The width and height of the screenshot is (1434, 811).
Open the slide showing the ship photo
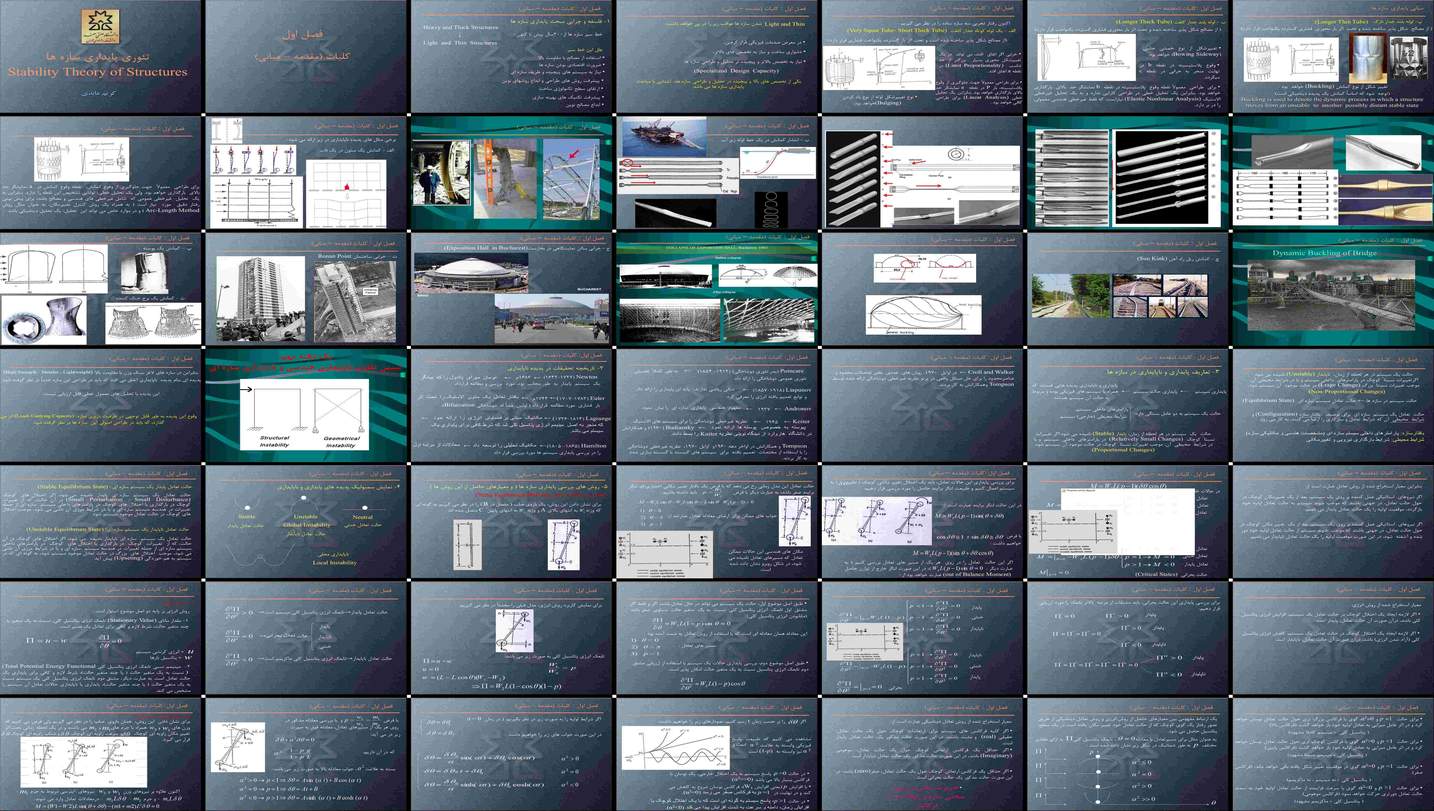click(x=716, y=173)
